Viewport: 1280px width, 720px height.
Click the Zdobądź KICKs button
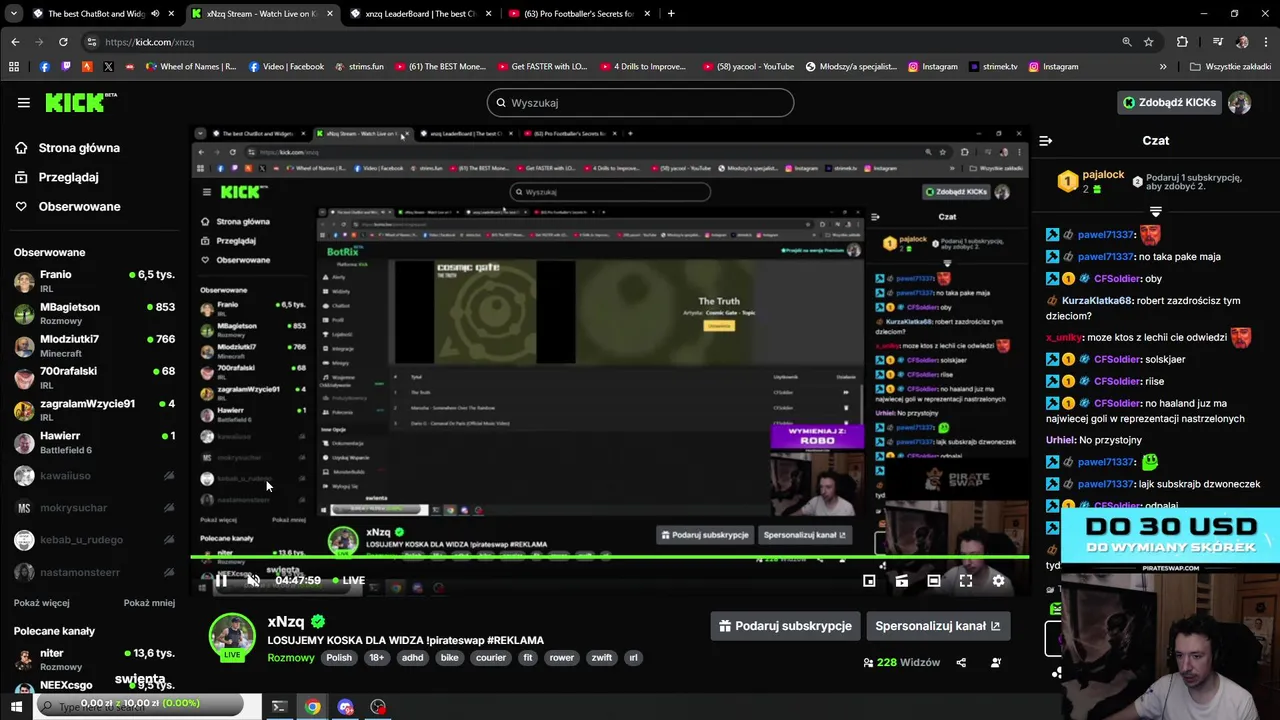coord(1169,102)
